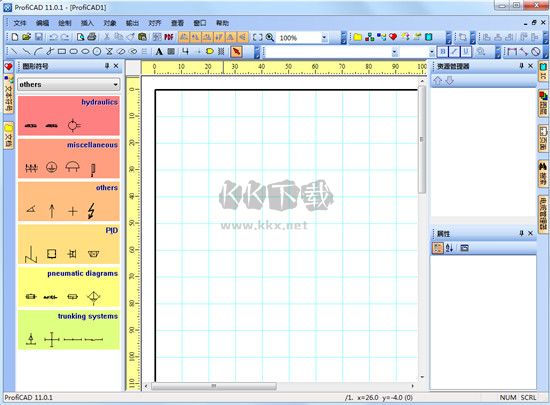Screen dimensions: 550x405
Task: Select the wire drawing tool
Action: (185, 52)
